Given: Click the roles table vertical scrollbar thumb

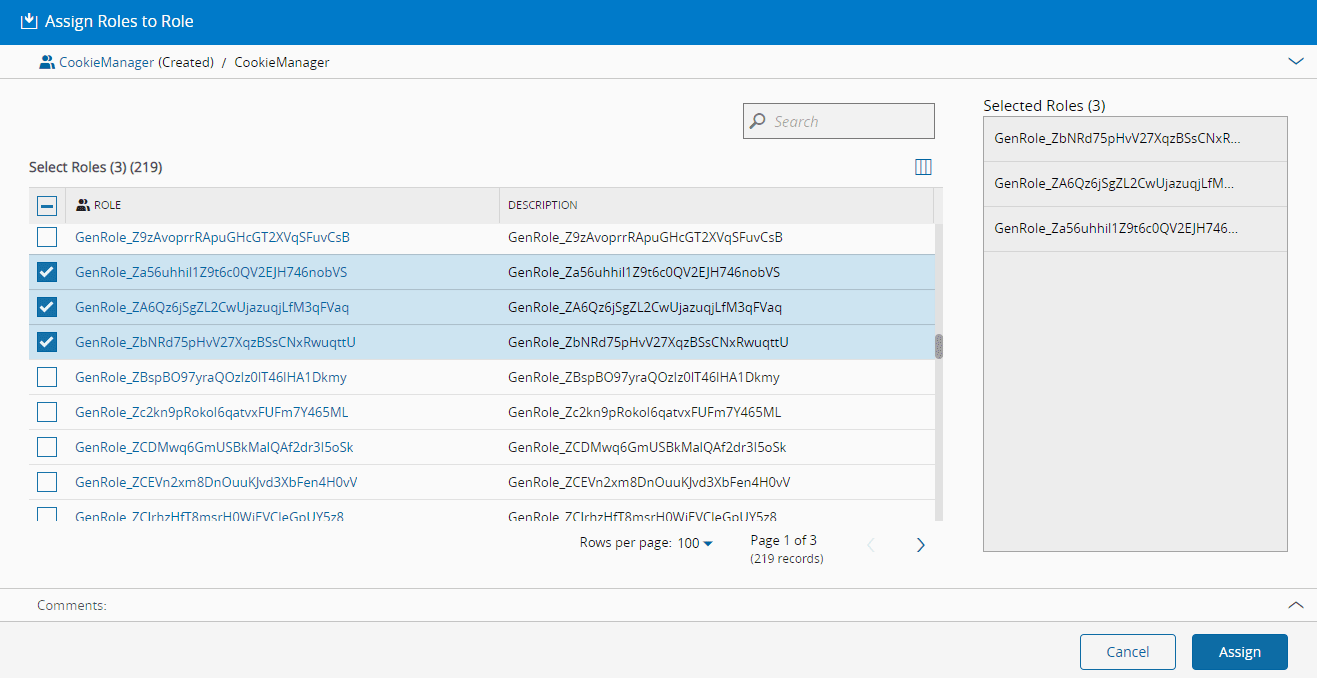Looking at the screenshot, I should tap(938, 346).
